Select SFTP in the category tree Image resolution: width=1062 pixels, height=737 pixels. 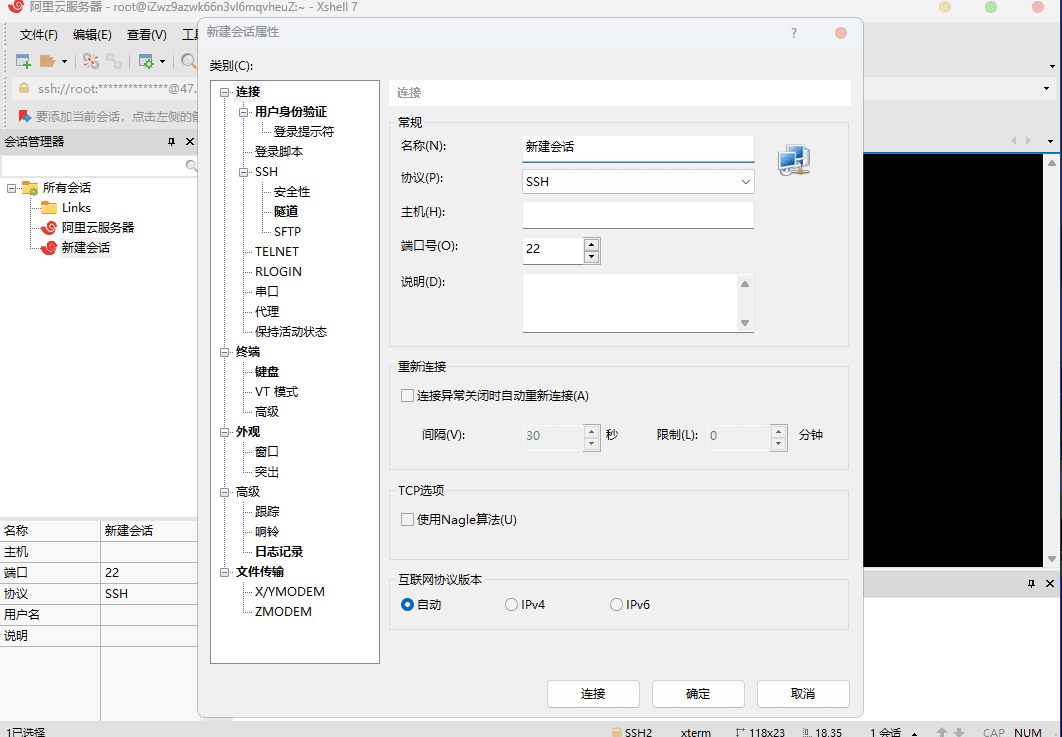287,232
